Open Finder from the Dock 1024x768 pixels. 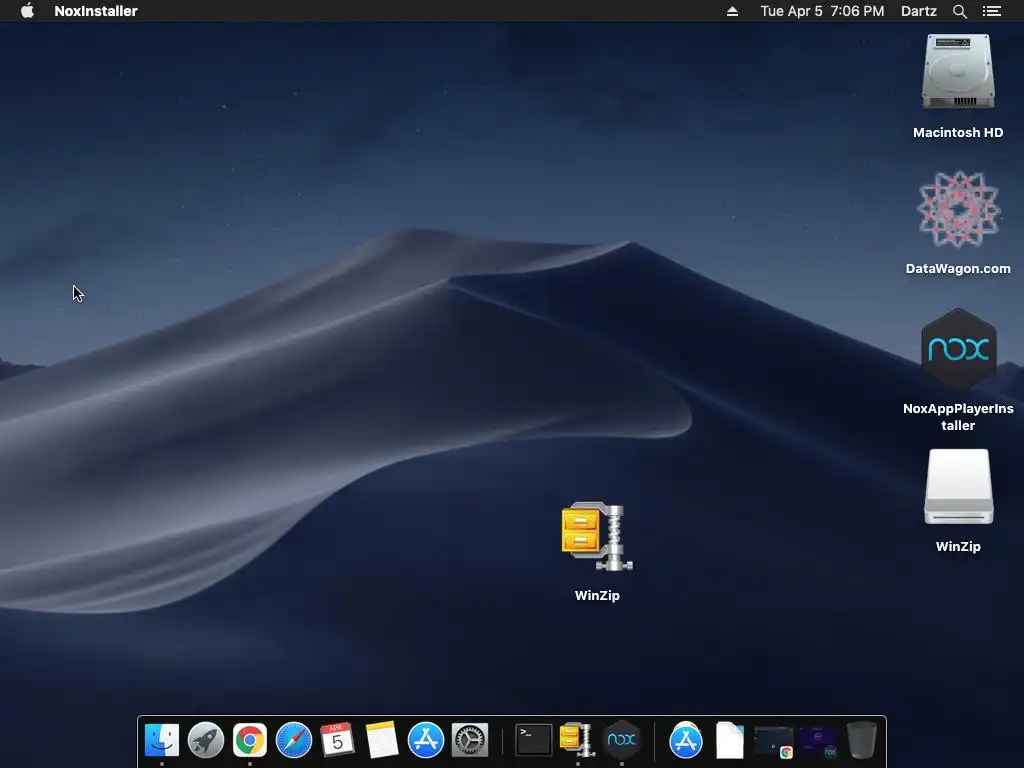pos(161,740)
